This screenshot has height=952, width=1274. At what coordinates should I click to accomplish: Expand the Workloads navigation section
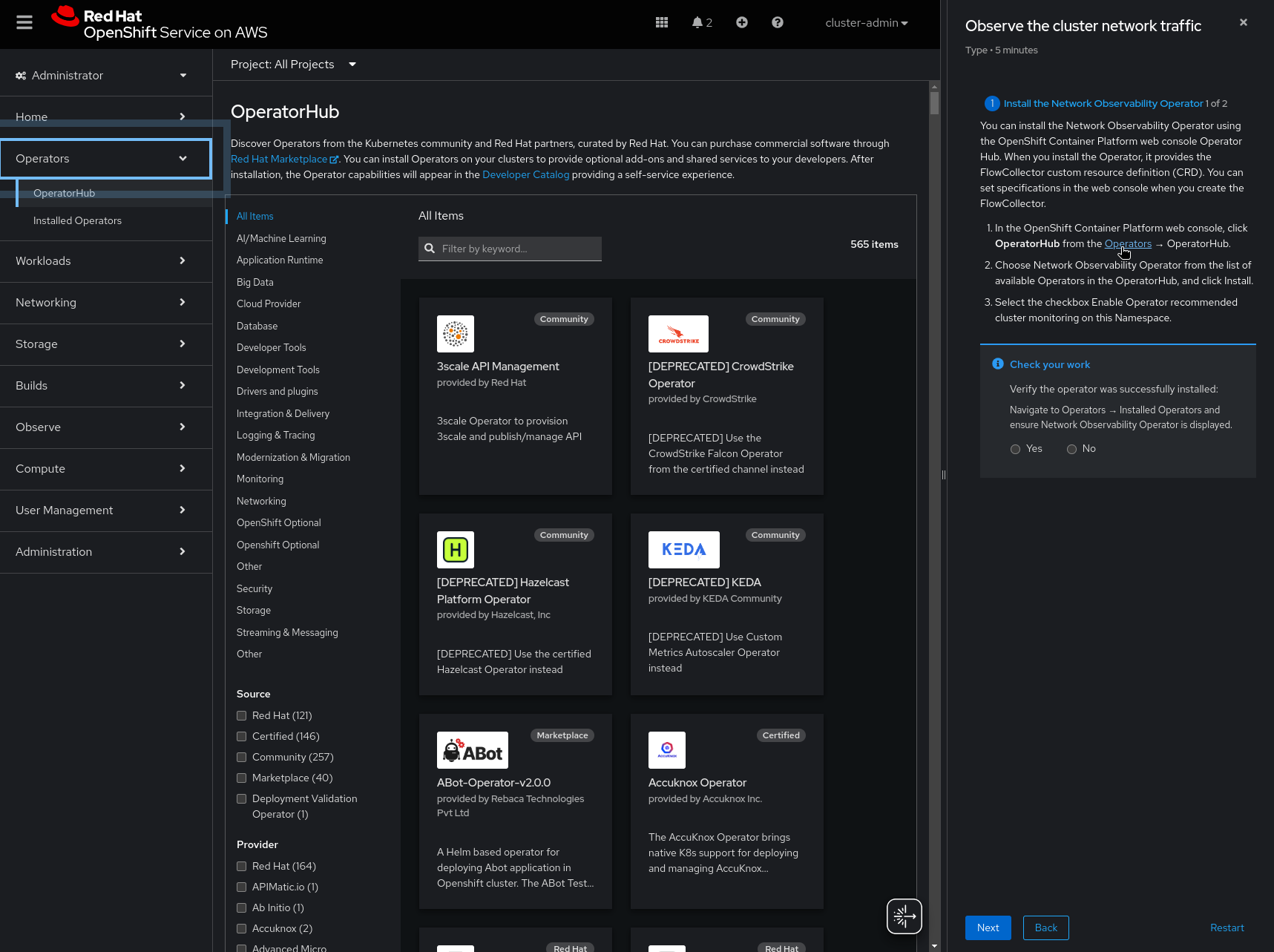pos(106,261)
